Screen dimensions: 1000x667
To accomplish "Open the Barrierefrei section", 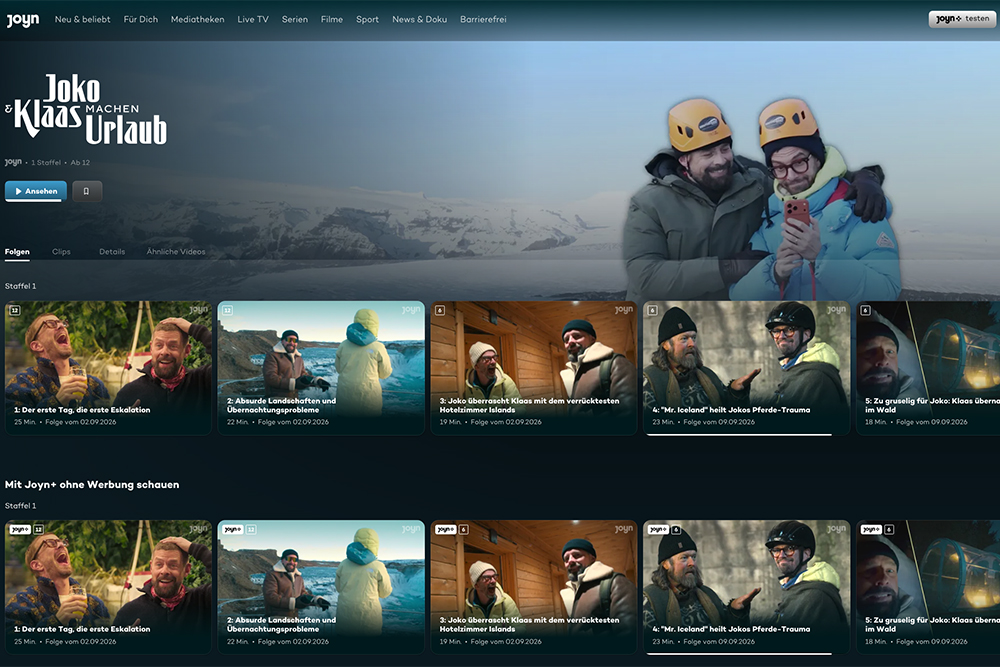I will pyautogui.click(x=483, y=19).
